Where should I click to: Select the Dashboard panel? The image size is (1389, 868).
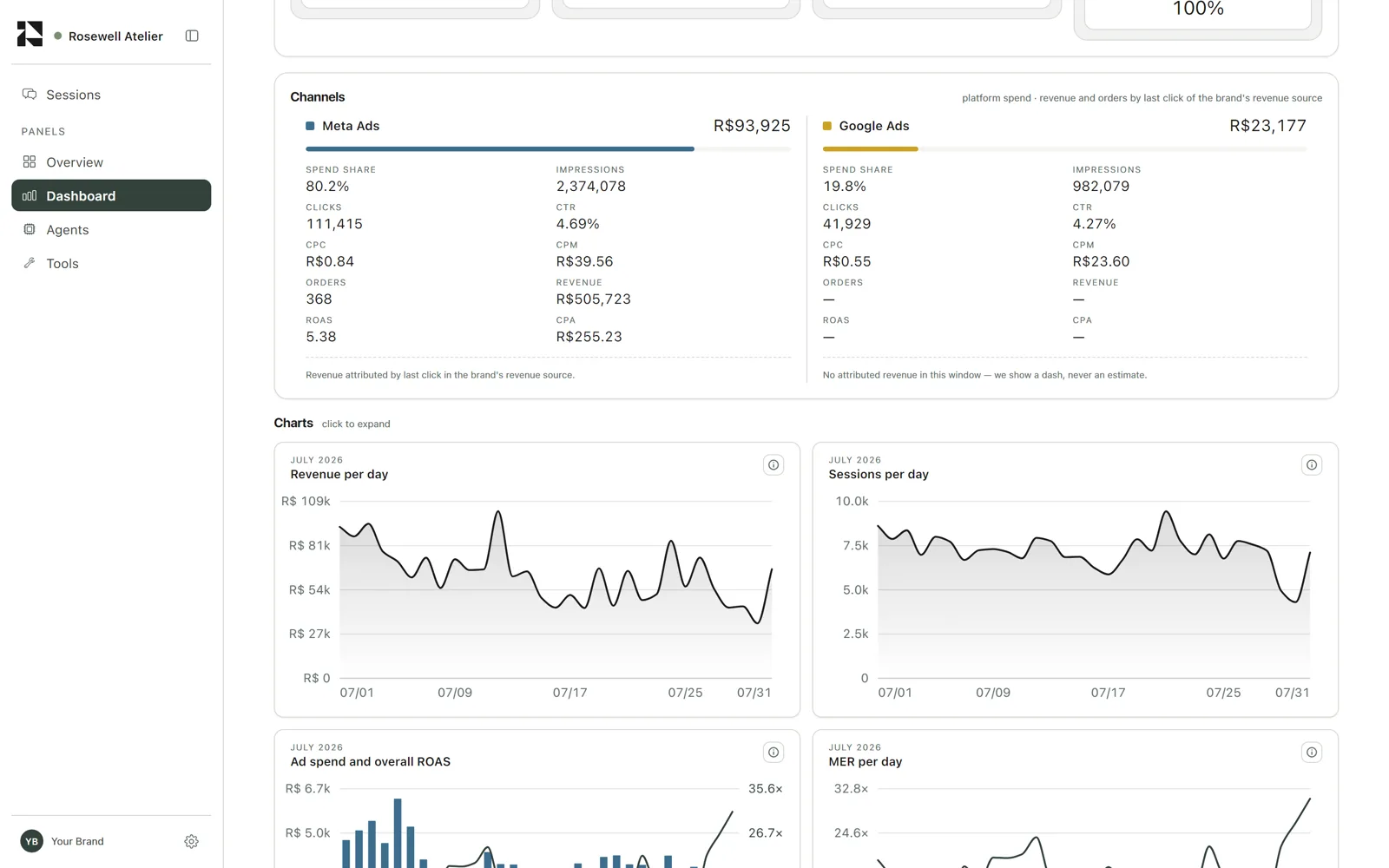pyautogui.click(x=111, y=195)
